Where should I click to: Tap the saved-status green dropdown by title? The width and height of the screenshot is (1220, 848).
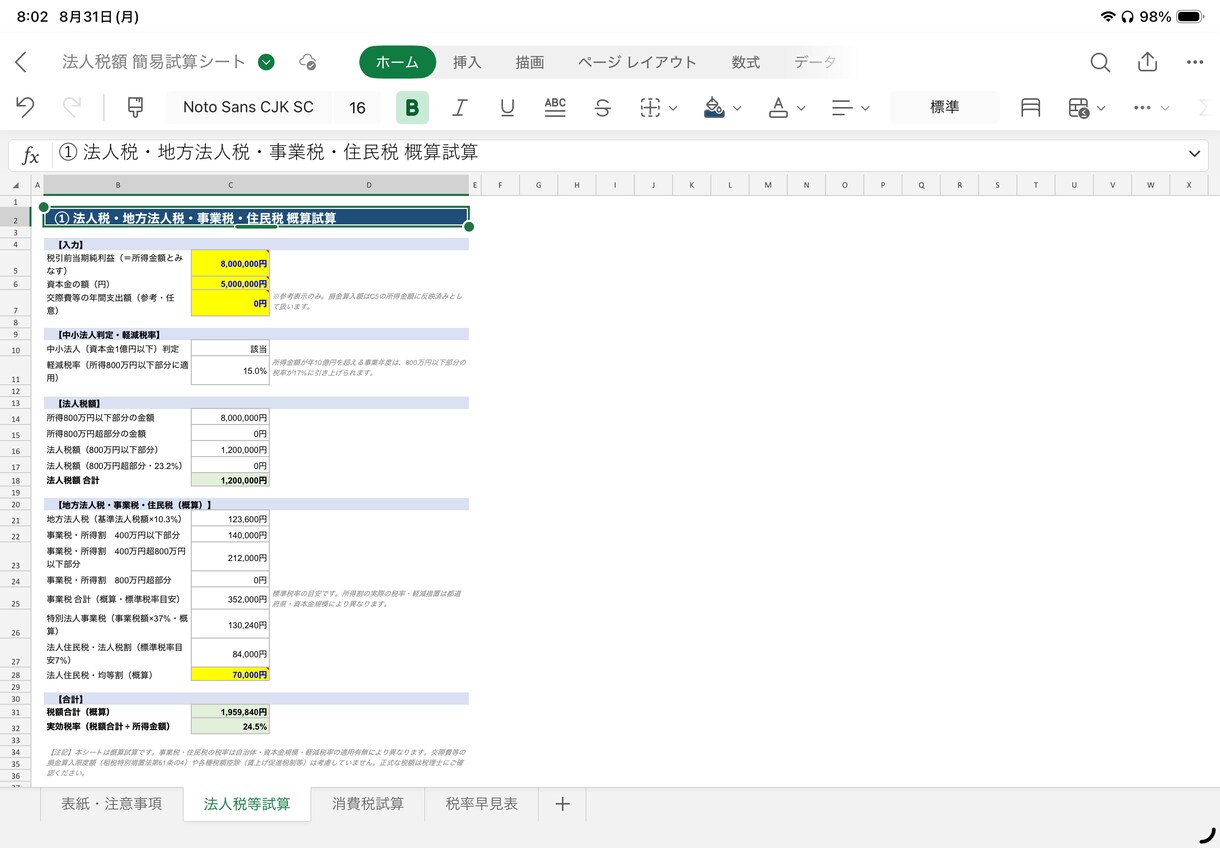click(x=266, y=62)
